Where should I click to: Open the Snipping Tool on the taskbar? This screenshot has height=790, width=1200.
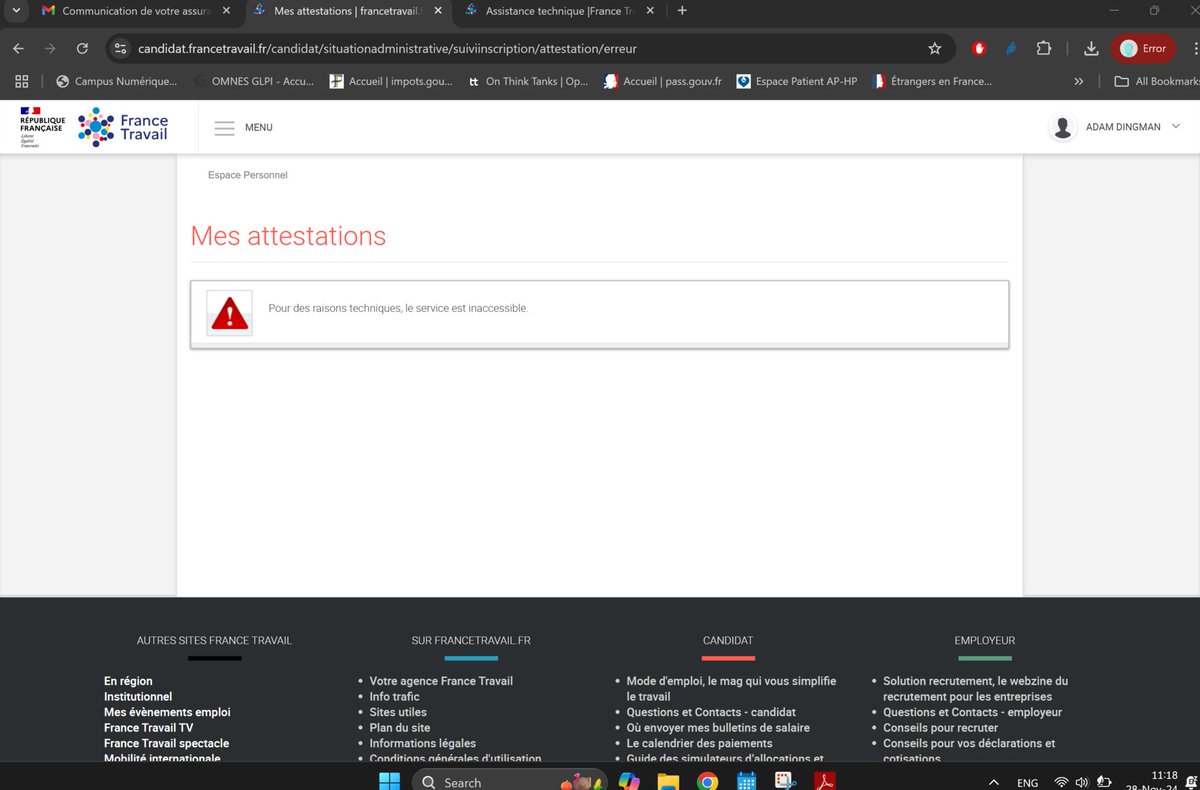[x=785, y=781]
